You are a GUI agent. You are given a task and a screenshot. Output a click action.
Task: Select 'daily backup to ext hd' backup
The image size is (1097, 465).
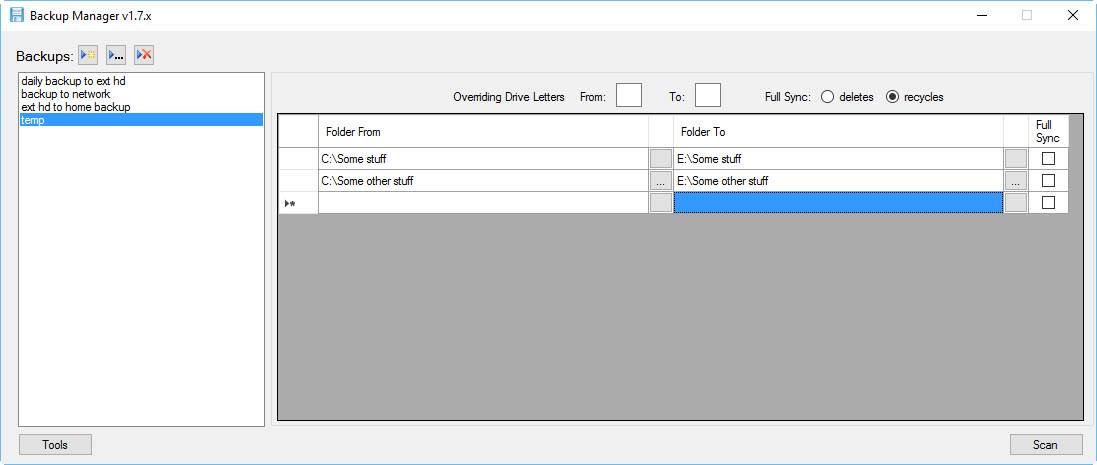click(73, 81)
